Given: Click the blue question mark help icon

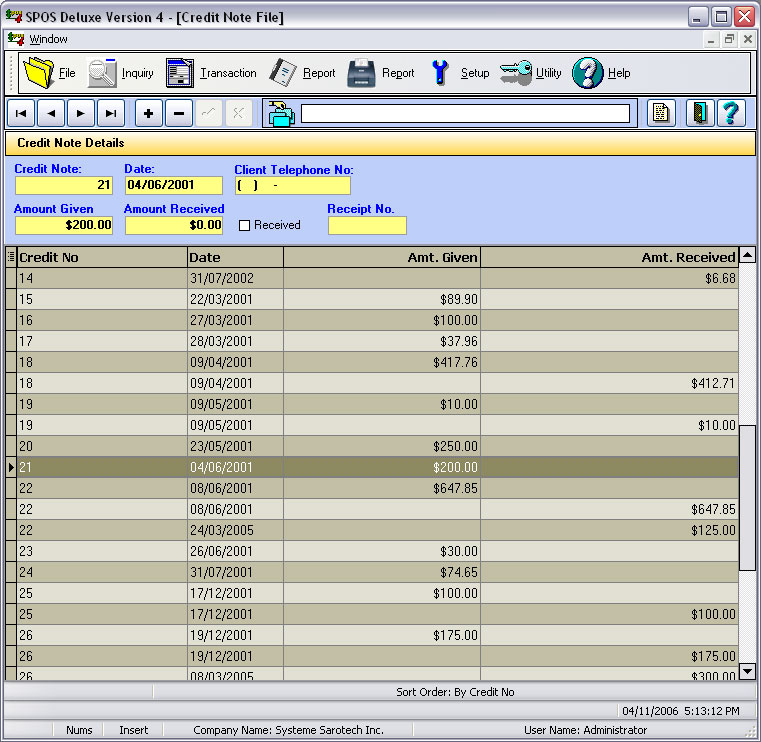Looking at the screenshot, I should tap(731, 114).
